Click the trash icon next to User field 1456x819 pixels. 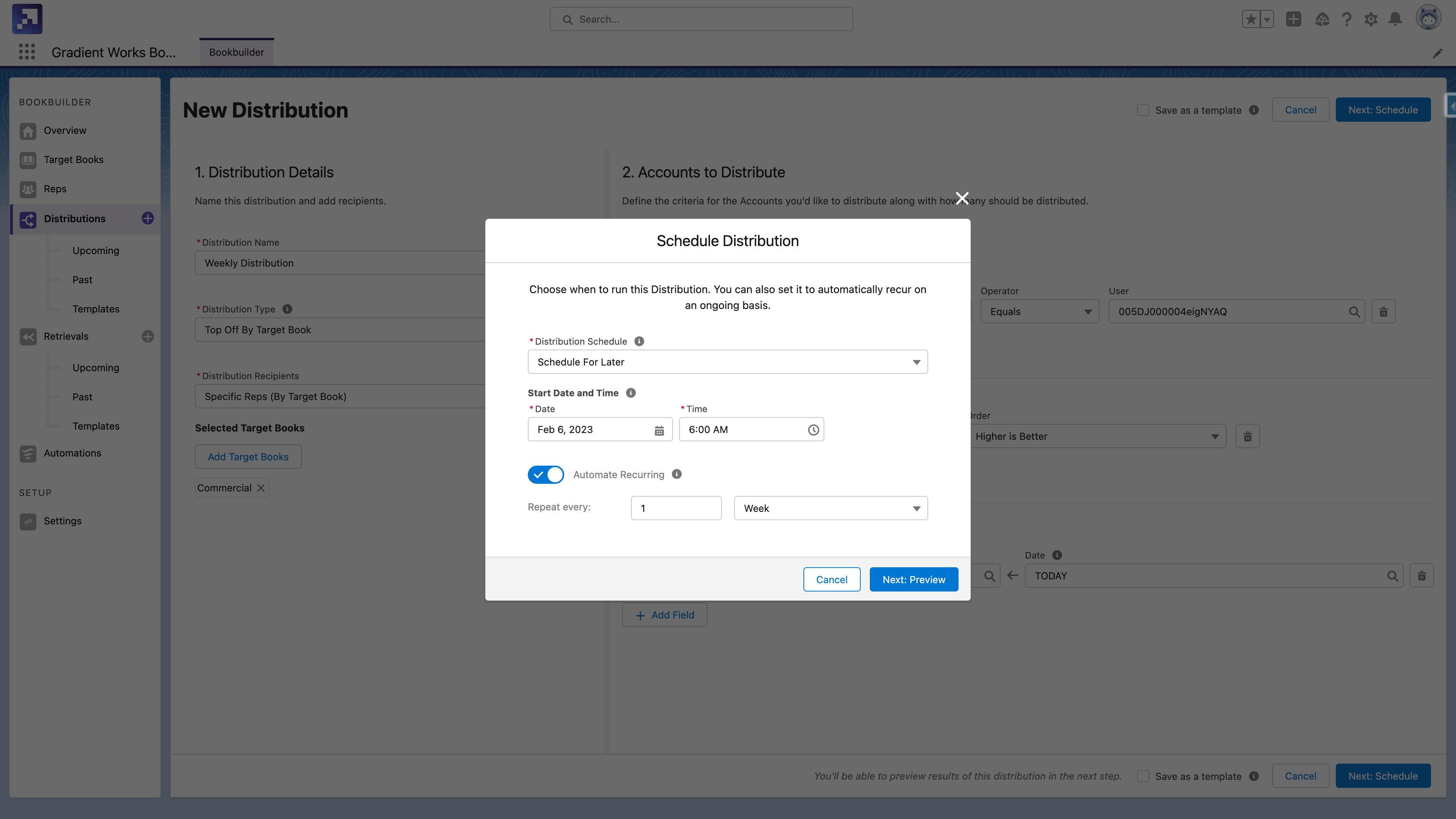1383,311
